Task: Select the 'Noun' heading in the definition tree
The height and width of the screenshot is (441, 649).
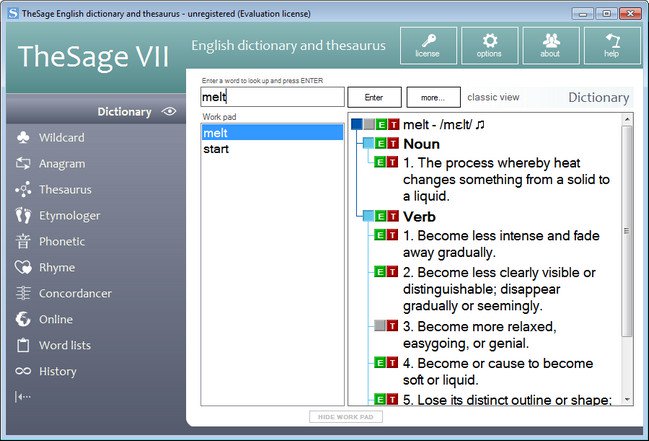Action: tap(421, 144)
